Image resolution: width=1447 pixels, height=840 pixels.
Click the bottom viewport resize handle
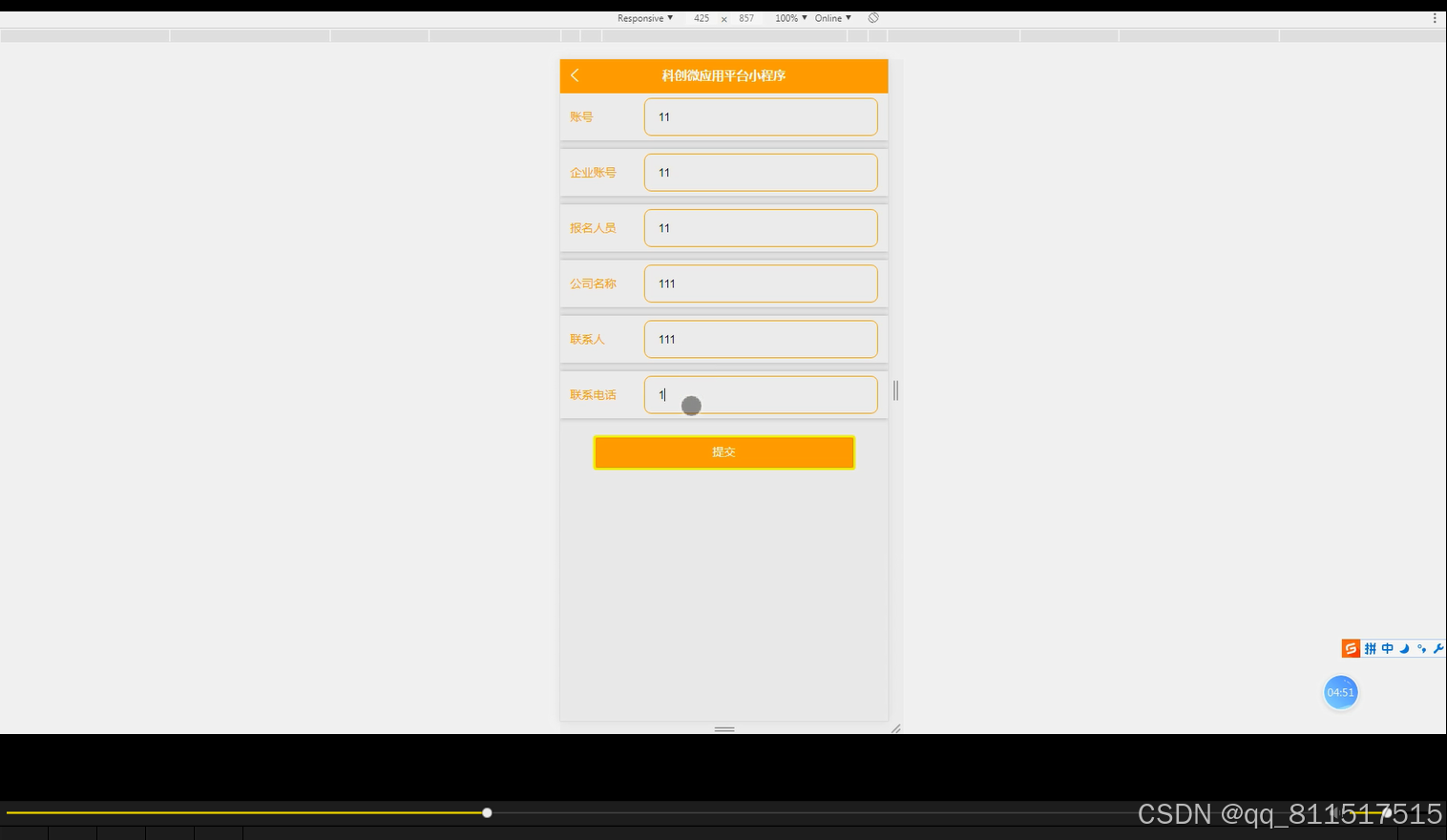tap(724, 729)
